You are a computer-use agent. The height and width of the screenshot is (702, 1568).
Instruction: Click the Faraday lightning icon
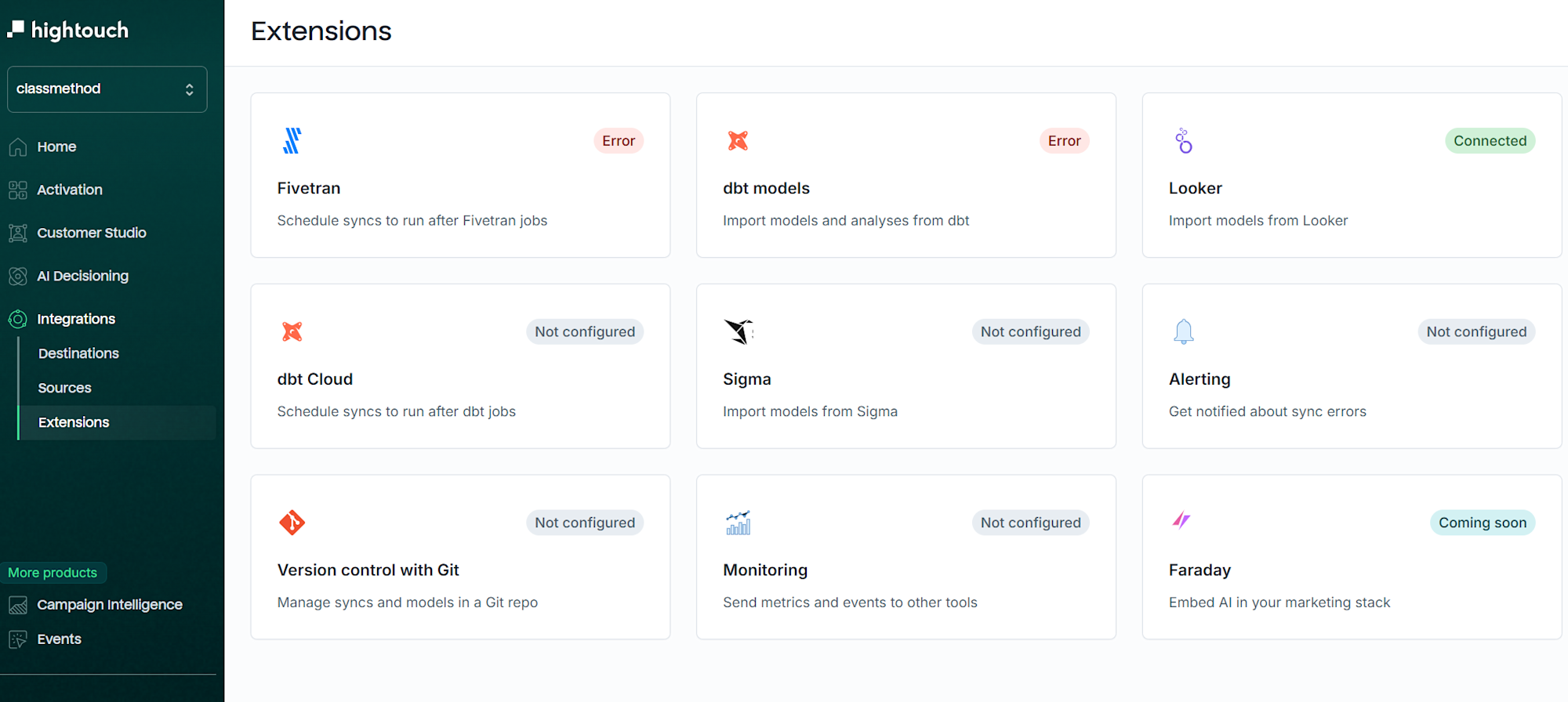[x=1181, y=520]
